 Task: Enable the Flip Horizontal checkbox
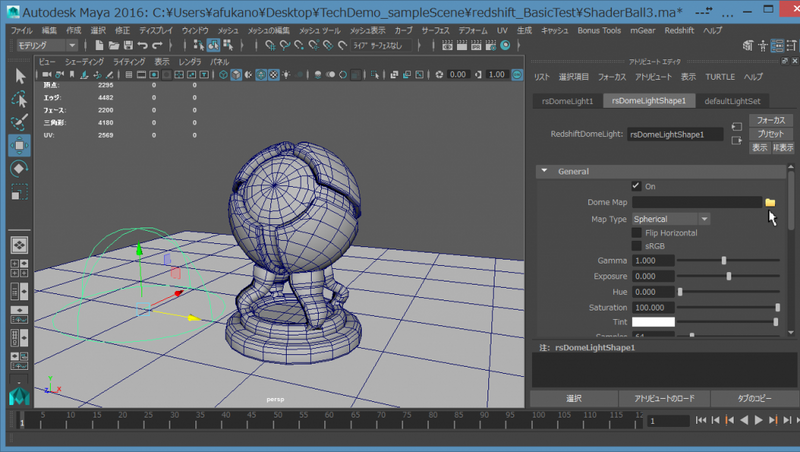636,233
